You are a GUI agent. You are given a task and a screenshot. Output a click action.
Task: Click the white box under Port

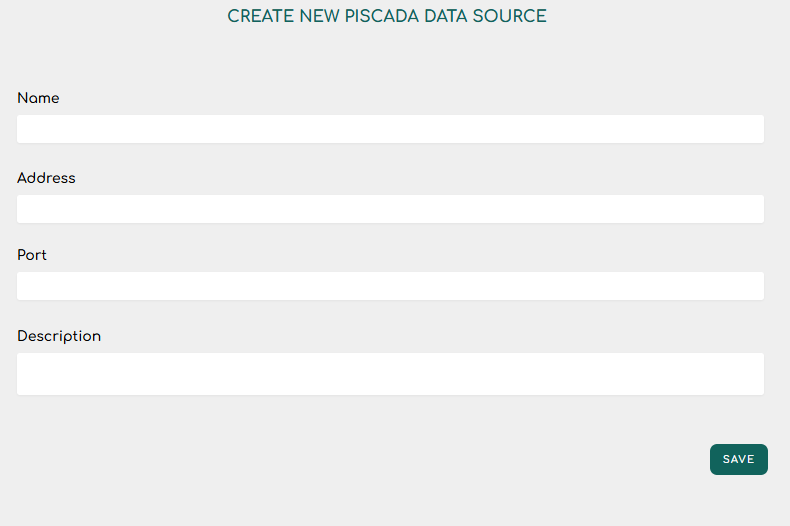tap(390, 286)
